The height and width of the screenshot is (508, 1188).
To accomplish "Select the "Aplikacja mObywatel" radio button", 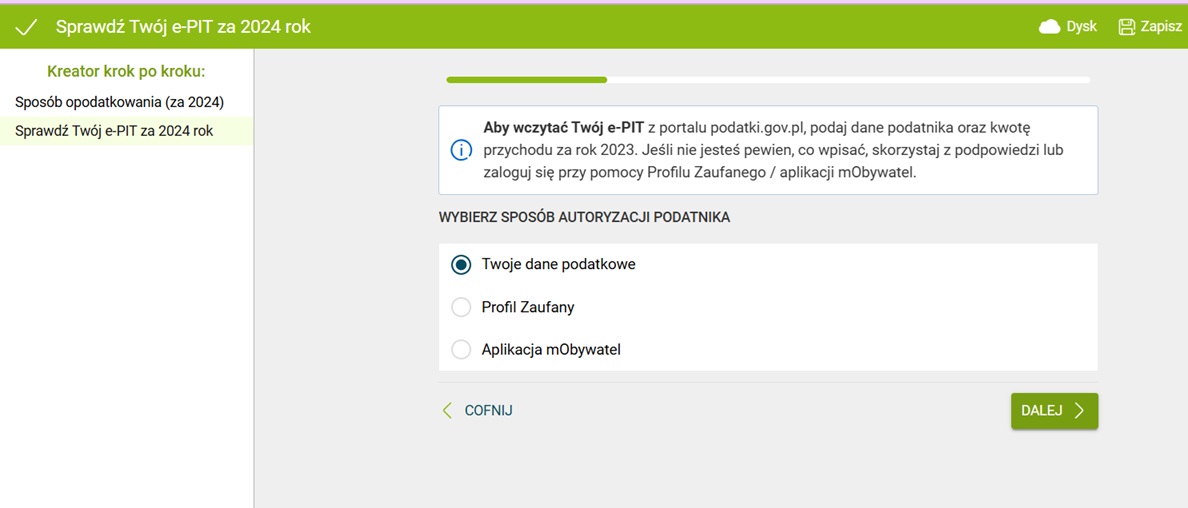I will click(461, 350).
